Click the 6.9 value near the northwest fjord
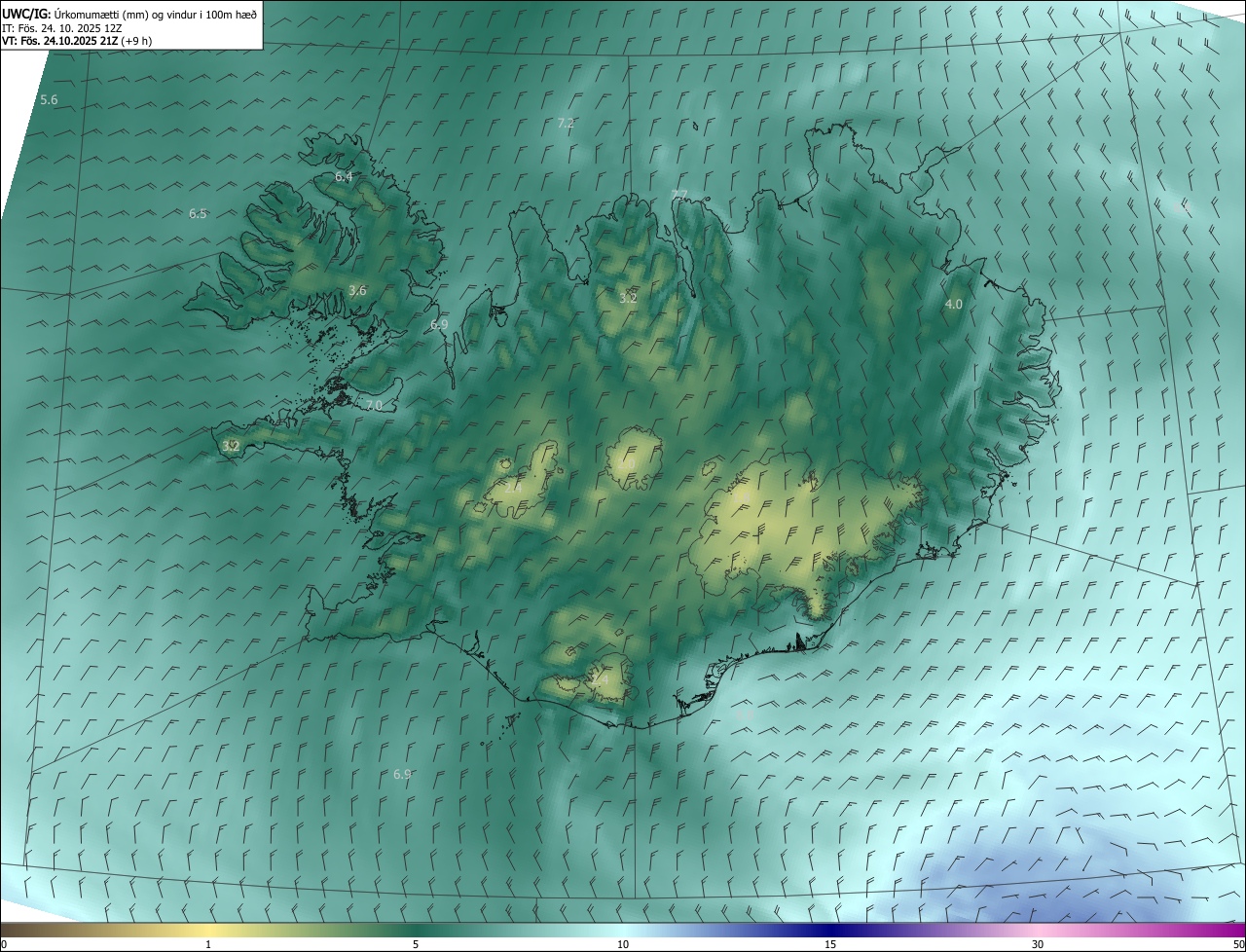The height and width of the screenshot is (952, 1246). pyautogui.click(x=439, y=324)
